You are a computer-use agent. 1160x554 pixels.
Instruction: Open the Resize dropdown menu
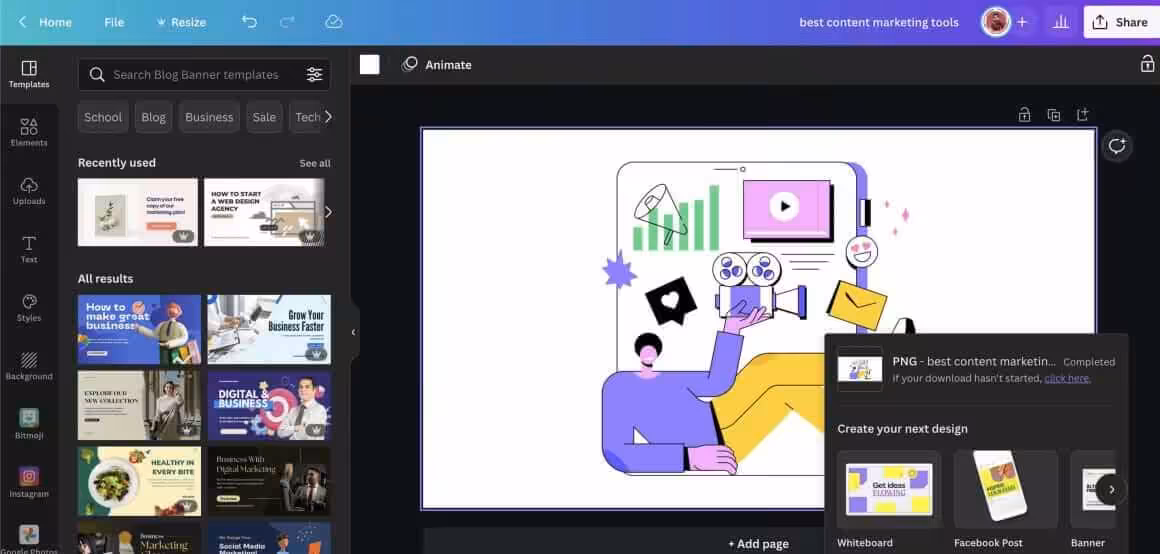[x=181, y=22]
